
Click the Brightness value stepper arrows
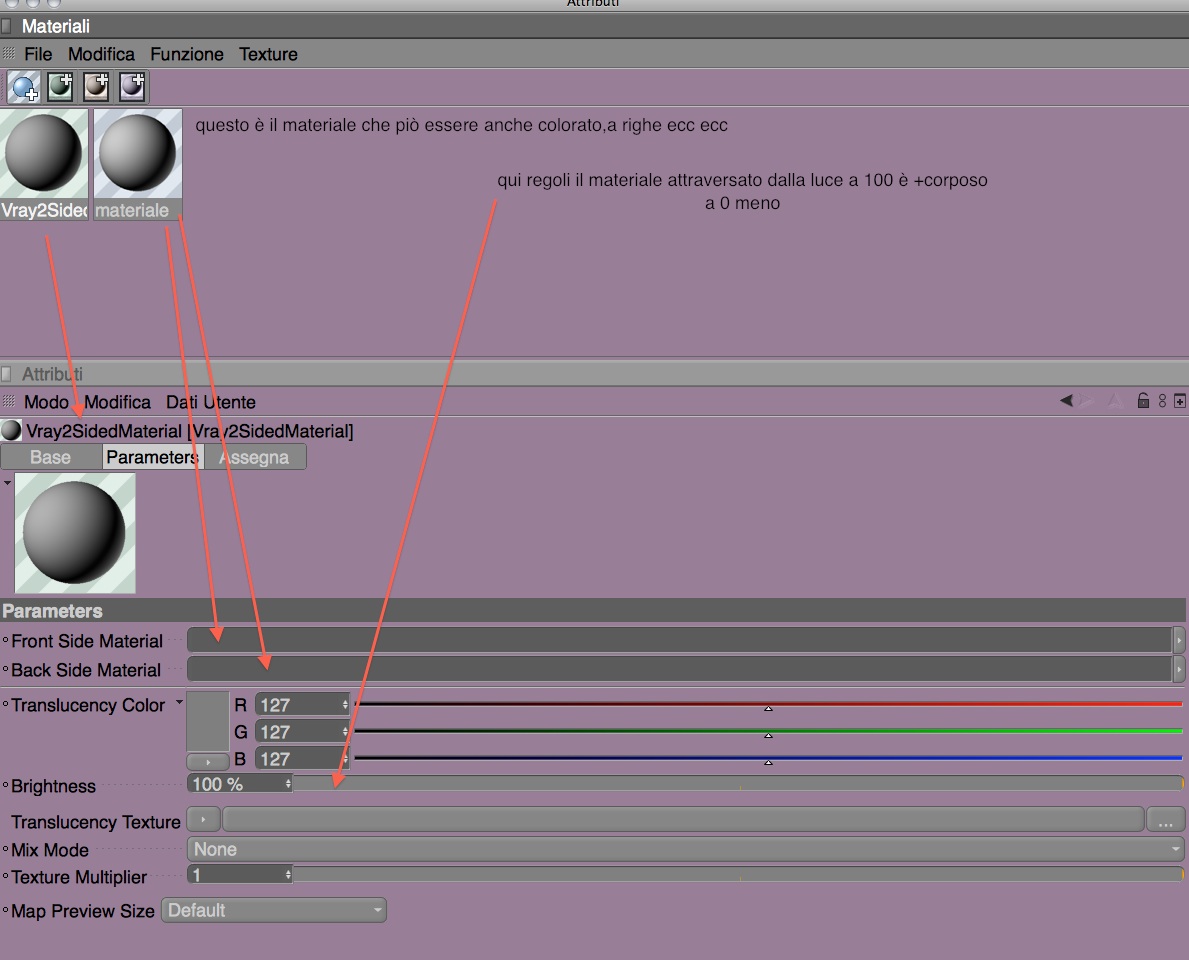pos(288,784)
